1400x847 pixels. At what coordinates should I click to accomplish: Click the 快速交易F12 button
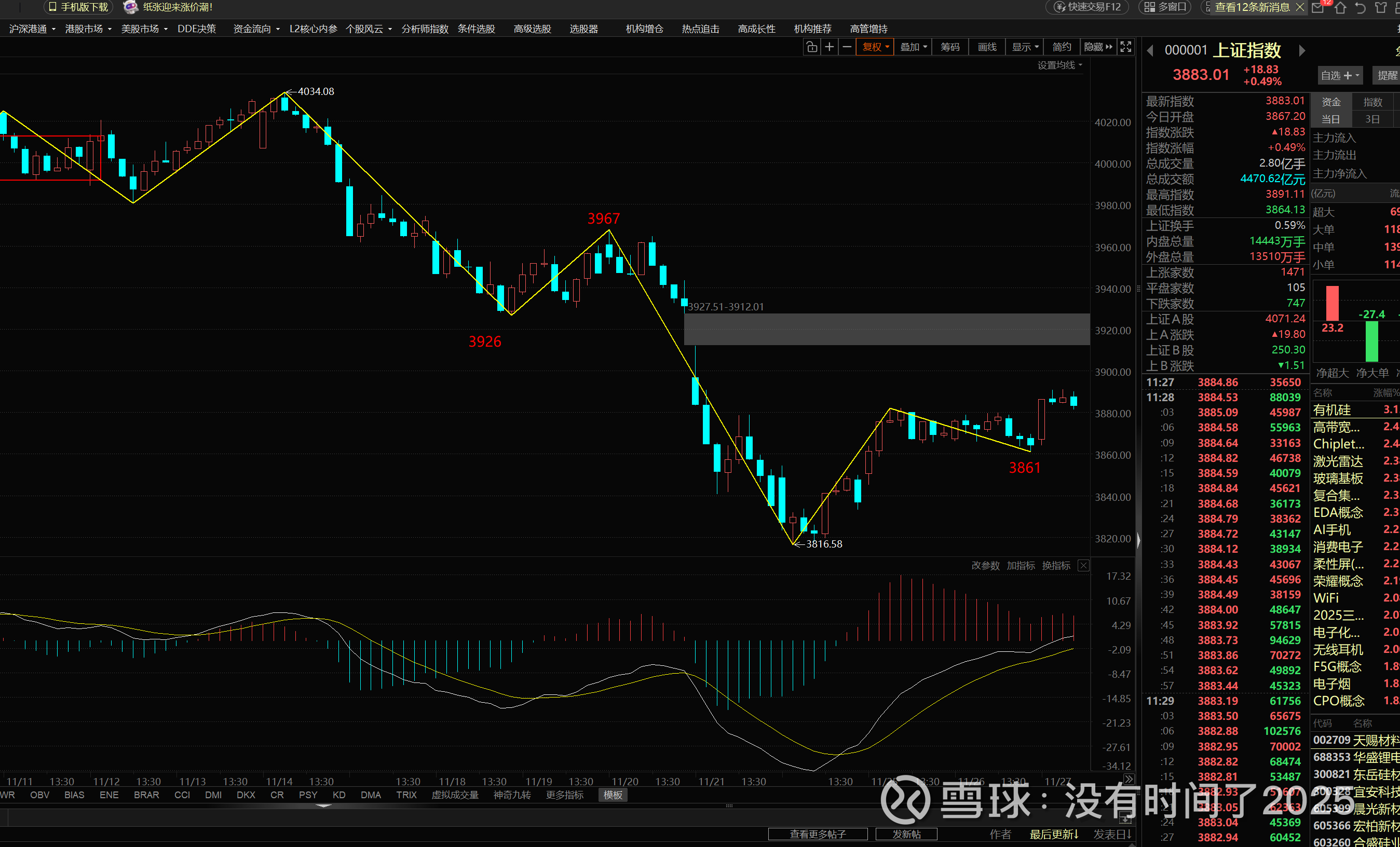tap(1088, 7)
